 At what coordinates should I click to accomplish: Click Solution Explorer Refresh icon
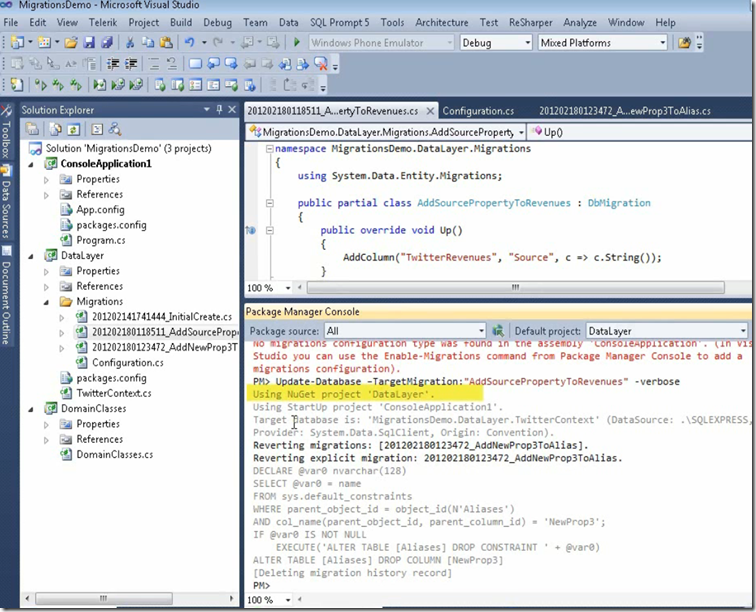pos(73,129)
